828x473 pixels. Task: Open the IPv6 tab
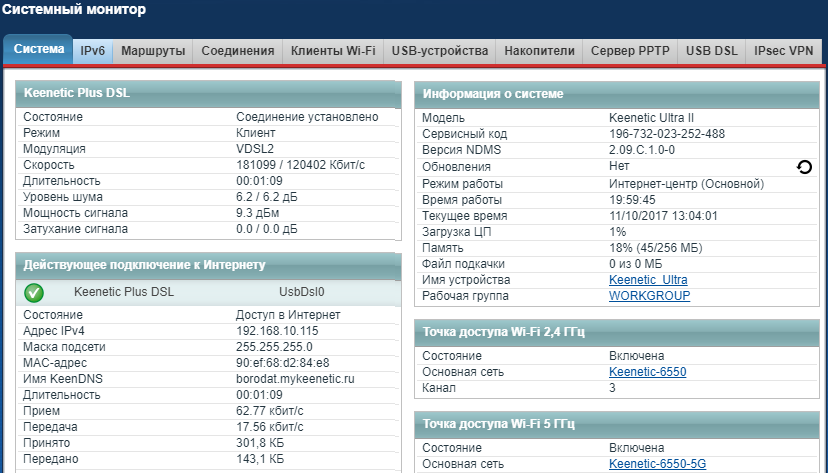pyautogui.click(x=93, y=50)
